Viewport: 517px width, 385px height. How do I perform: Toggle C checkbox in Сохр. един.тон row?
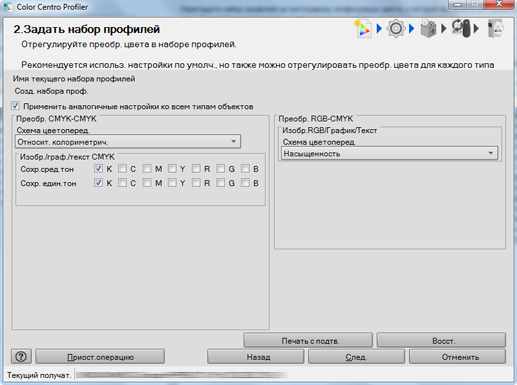(122, 183)
